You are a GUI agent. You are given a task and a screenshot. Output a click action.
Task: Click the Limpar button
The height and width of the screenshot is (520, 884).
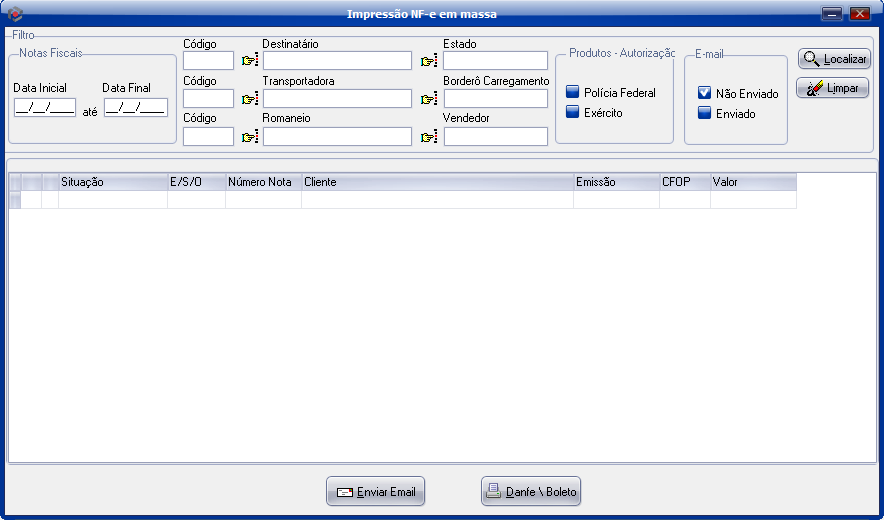pyautogui.click(x=833, y=88)
